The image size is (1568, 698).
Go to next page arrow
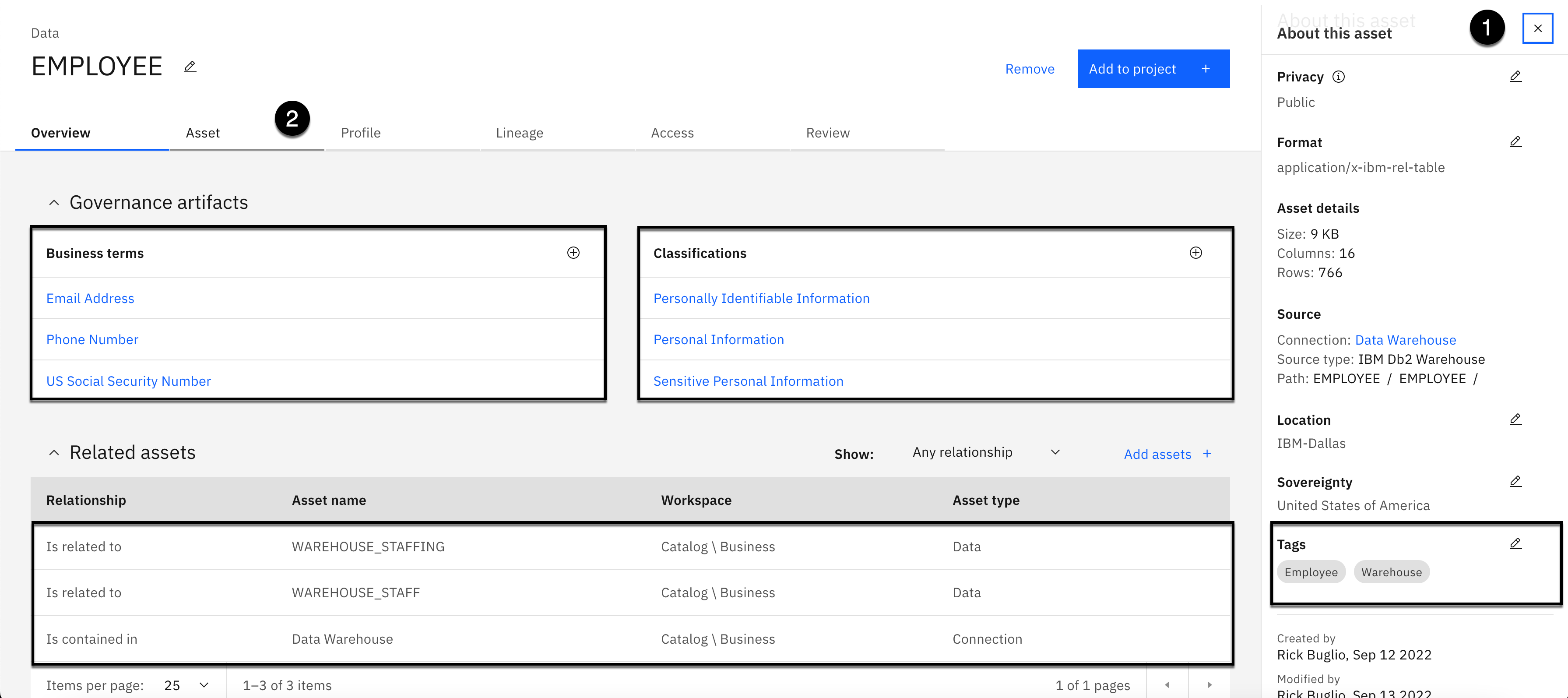point(1209,685)
